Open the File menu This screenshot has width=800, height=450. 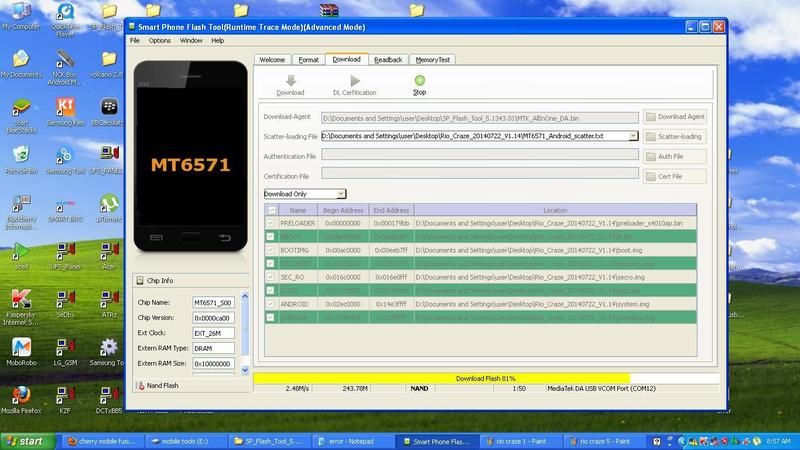135,40
